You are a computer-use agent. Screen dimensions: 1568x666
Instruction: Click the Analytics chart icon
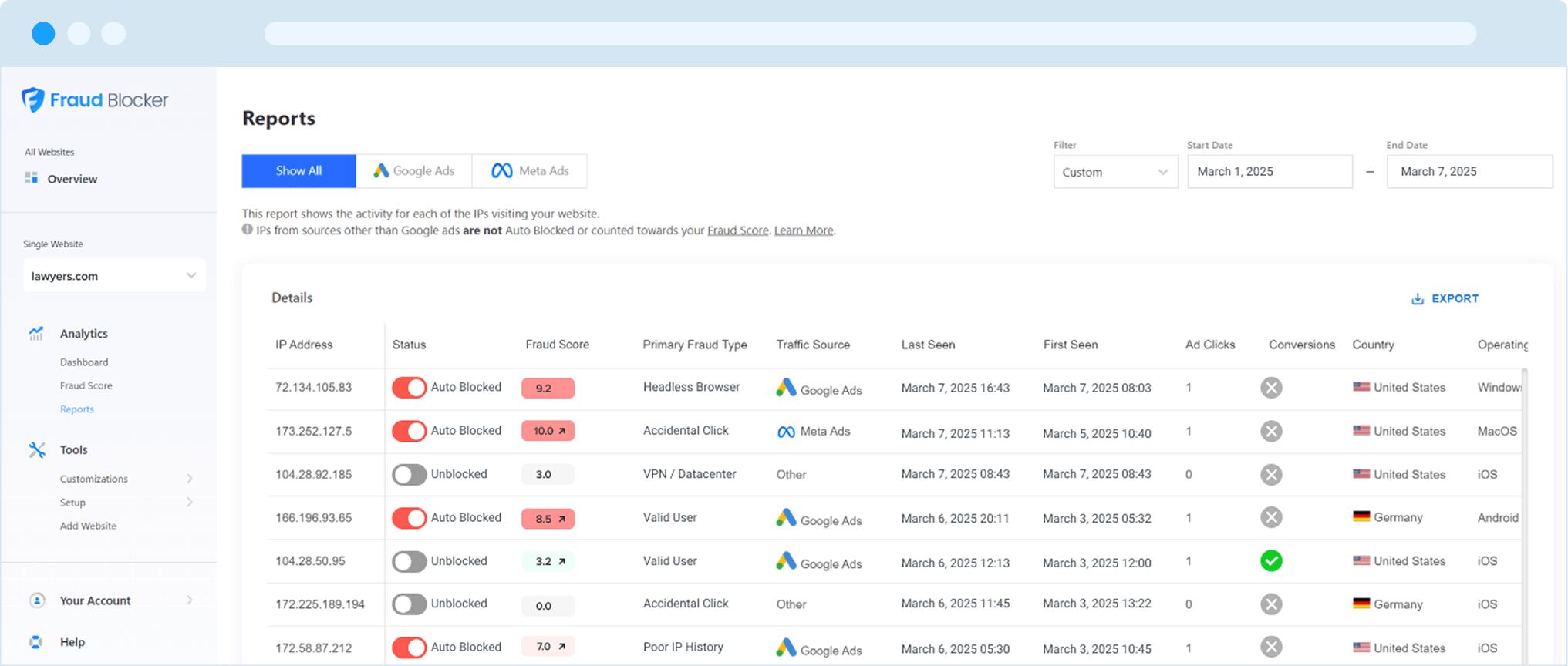36,333
